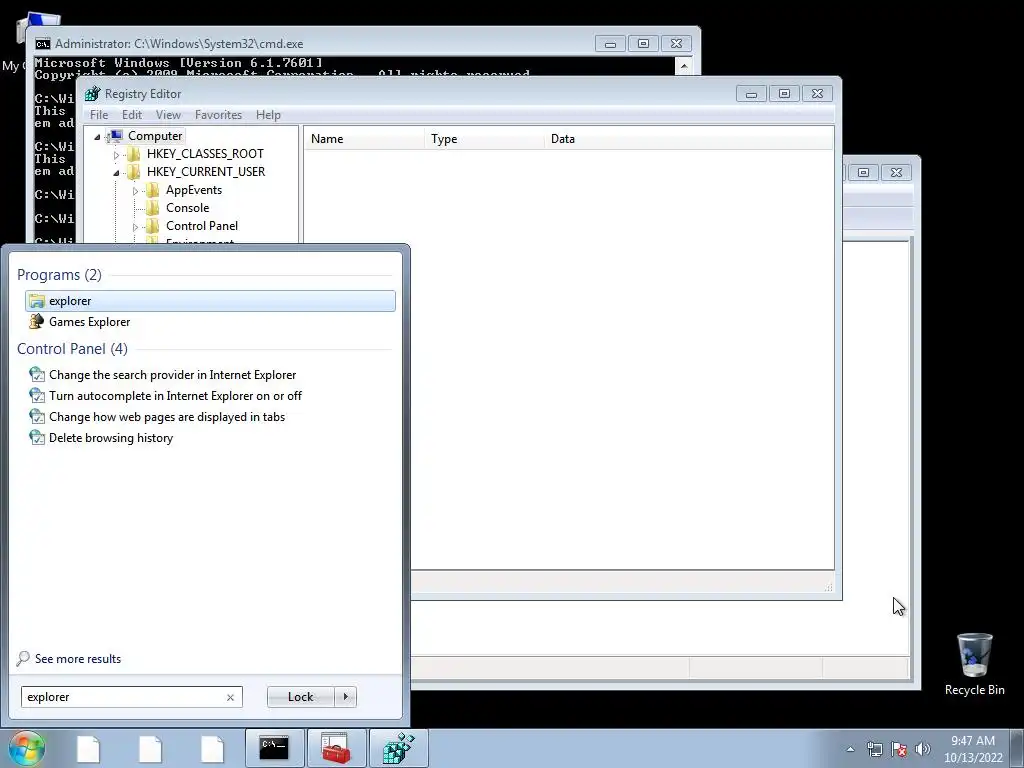Click the cmd window scroll up arrow
The image size is (1024, 768).
[x=684, y=65]
